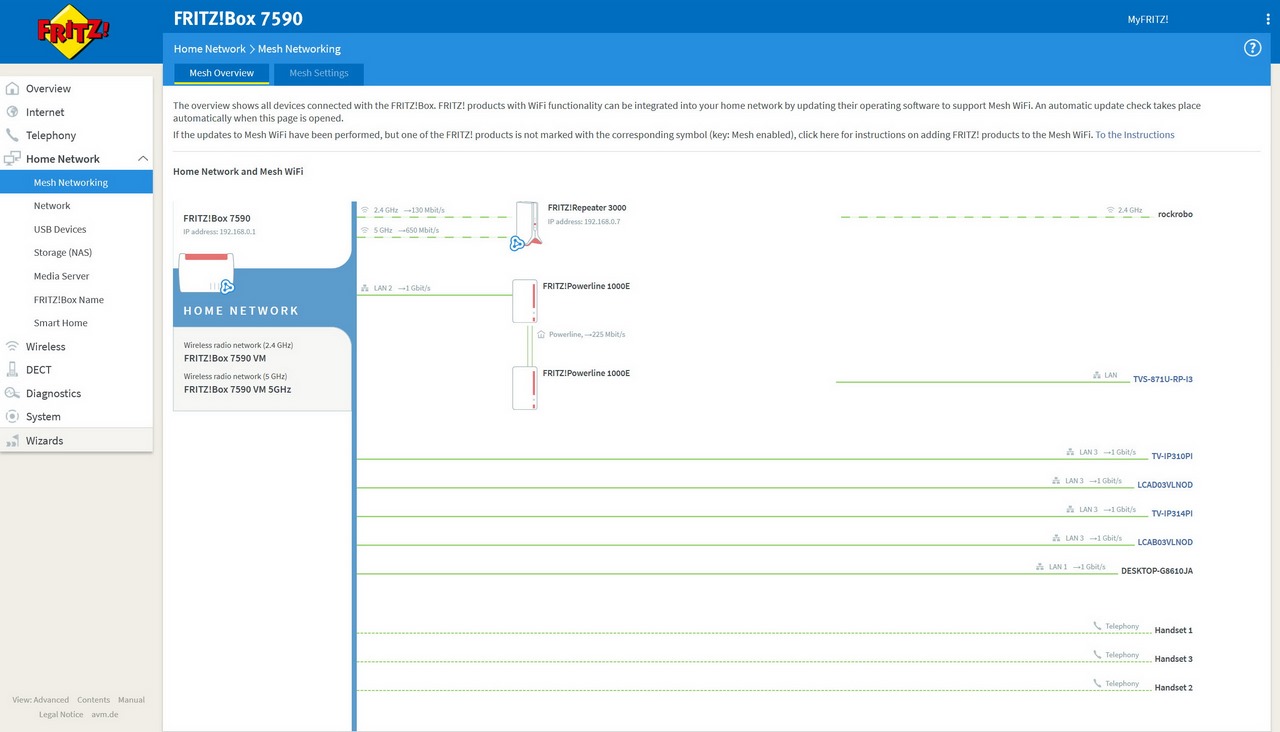Follow the 'To the Instructions' link
Screen dimensions: 1280x732
[x=1135, y=134]
